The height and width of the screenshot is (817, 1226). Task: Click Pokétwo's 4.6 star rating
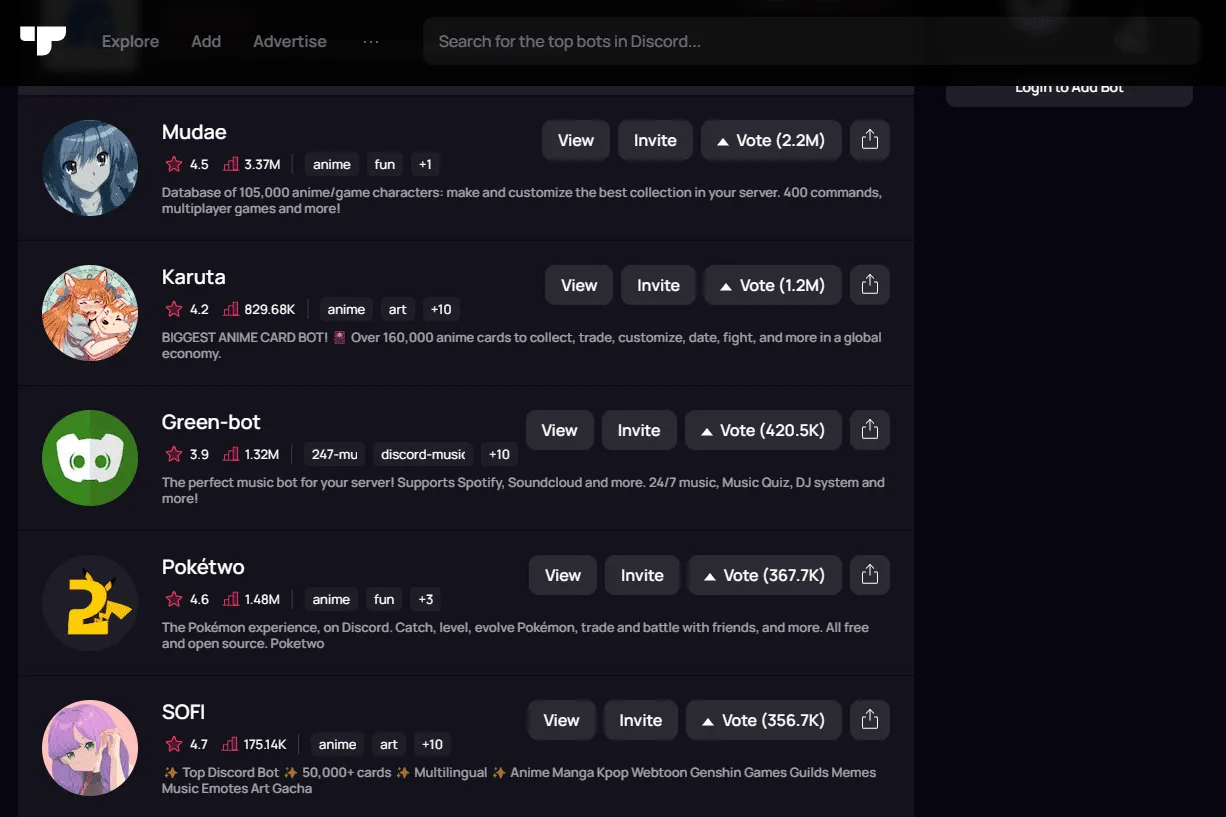point(187,599)
